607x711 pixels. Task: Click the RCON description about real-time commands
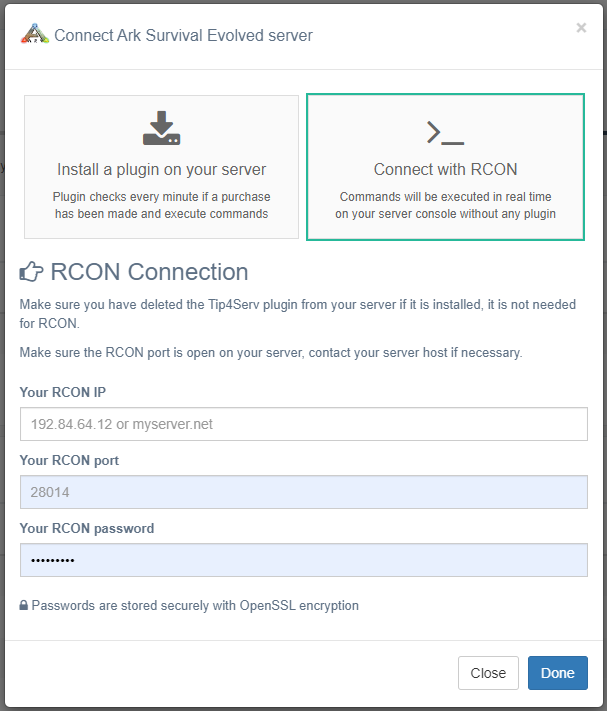pyautogui.click(x=445, y=205)
